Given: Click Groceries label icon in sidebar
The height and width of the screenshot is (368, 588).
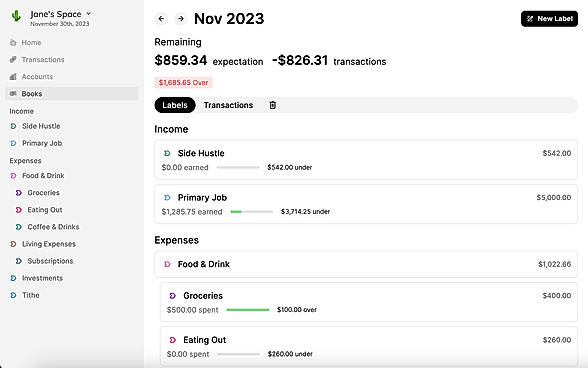Looking at the screenshot, I should coord(19,193).
